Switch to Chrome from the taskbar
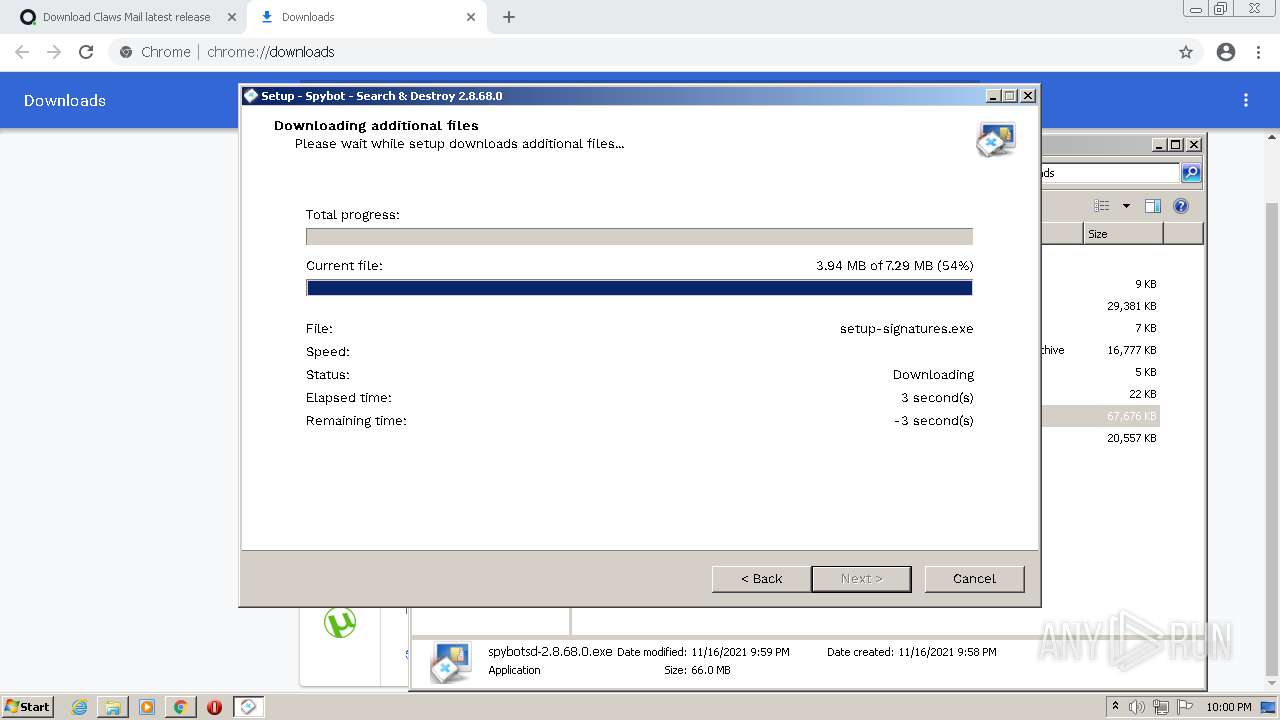Viewport: 1280px width, 720px height. point(180,707)
